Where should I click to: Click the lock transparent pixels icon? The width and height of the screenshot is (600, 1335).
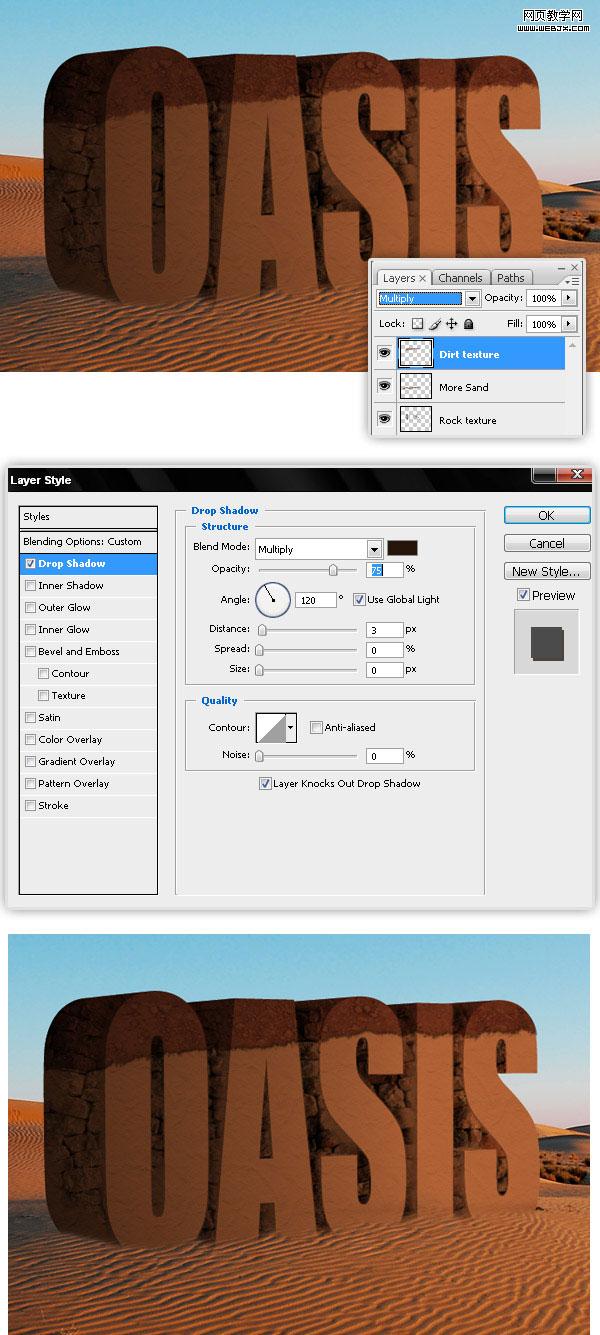[418, 324]
